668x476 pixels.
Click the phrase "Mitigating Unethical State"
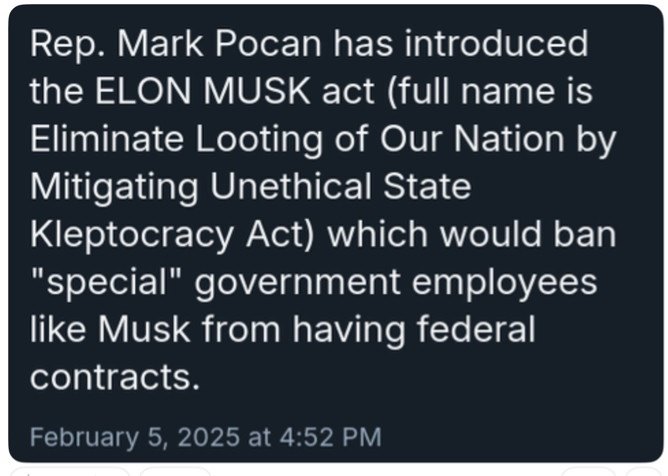click(x=250, y=187)
